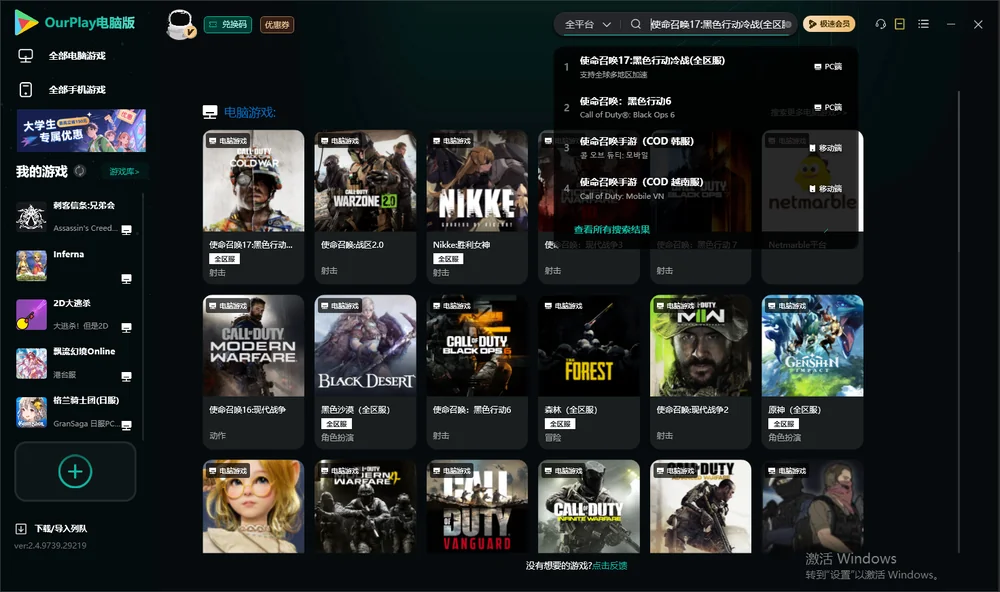Choose suggestion 使命召唤手游 (COD 韩服)

click(705, 147)
